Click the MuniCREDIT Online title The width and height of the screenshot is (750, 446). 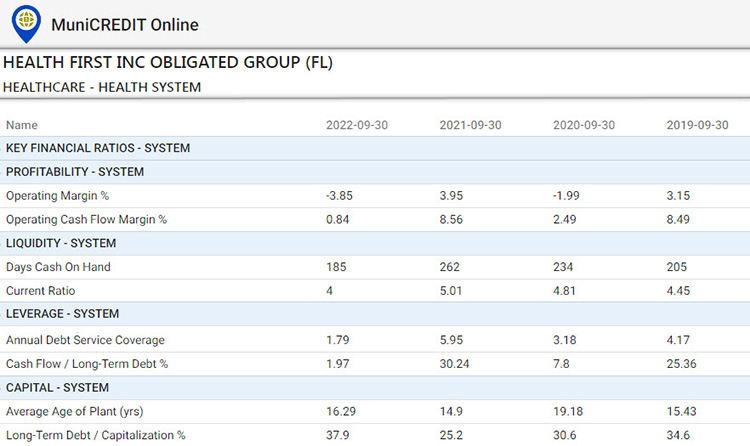click(125, 25)
